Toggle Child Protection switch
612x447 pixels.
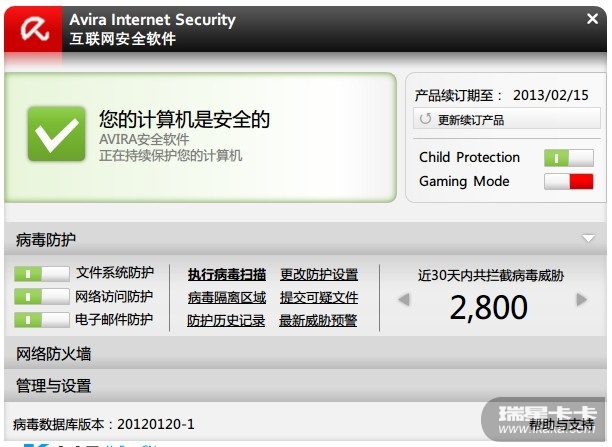568,157
